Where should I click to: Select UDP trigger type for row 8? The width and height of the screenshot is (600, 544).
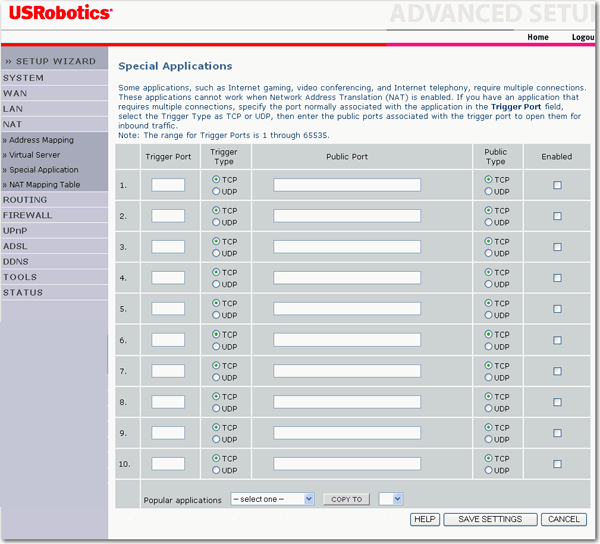[x=216, y=409]
